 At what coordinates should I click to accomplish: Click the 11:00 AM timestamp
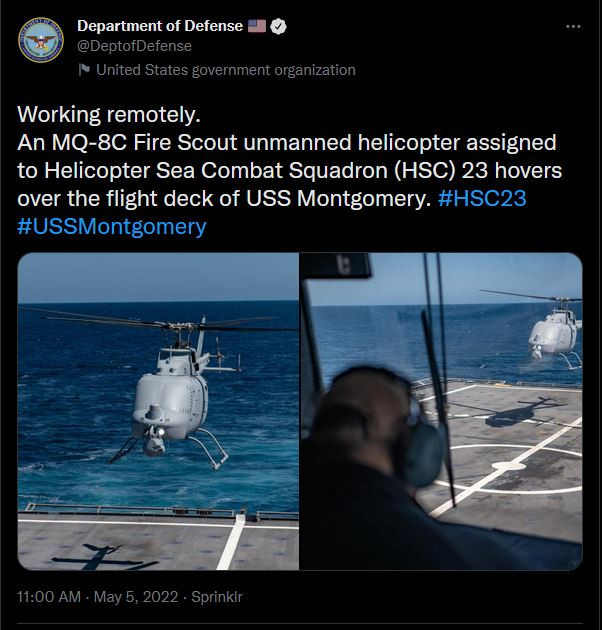[49, 597]
